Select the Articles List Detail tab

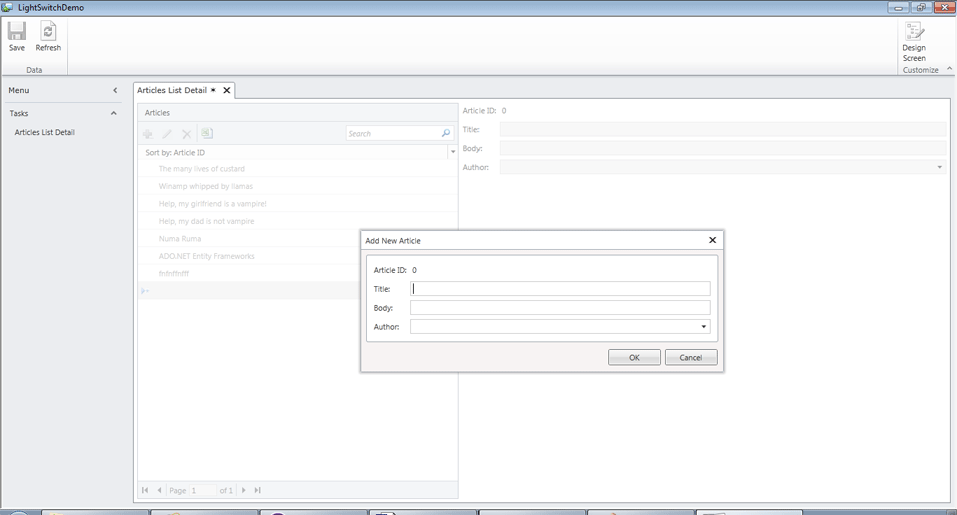tap(172, 90)
